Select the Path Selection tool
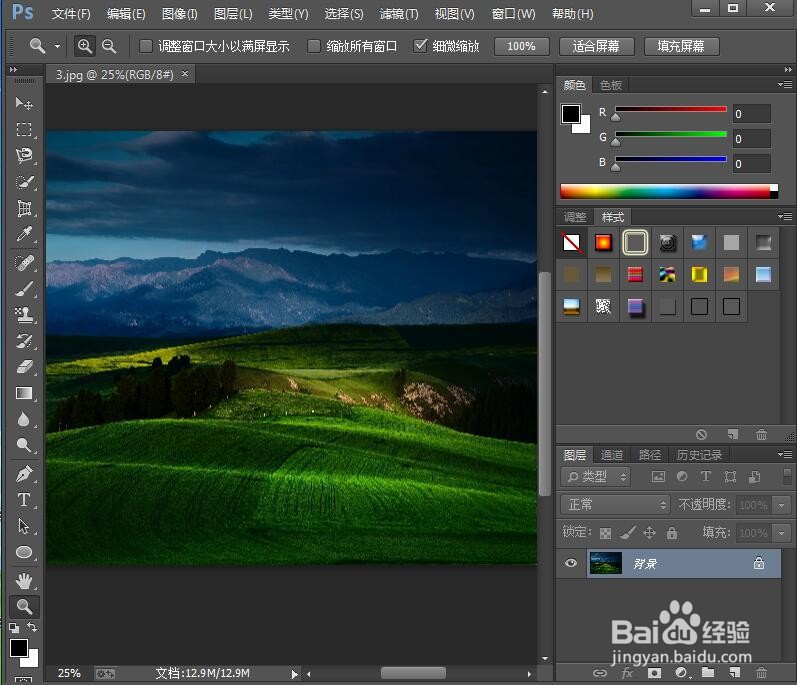Screen dimensions: 797x685 coord(23,525)
